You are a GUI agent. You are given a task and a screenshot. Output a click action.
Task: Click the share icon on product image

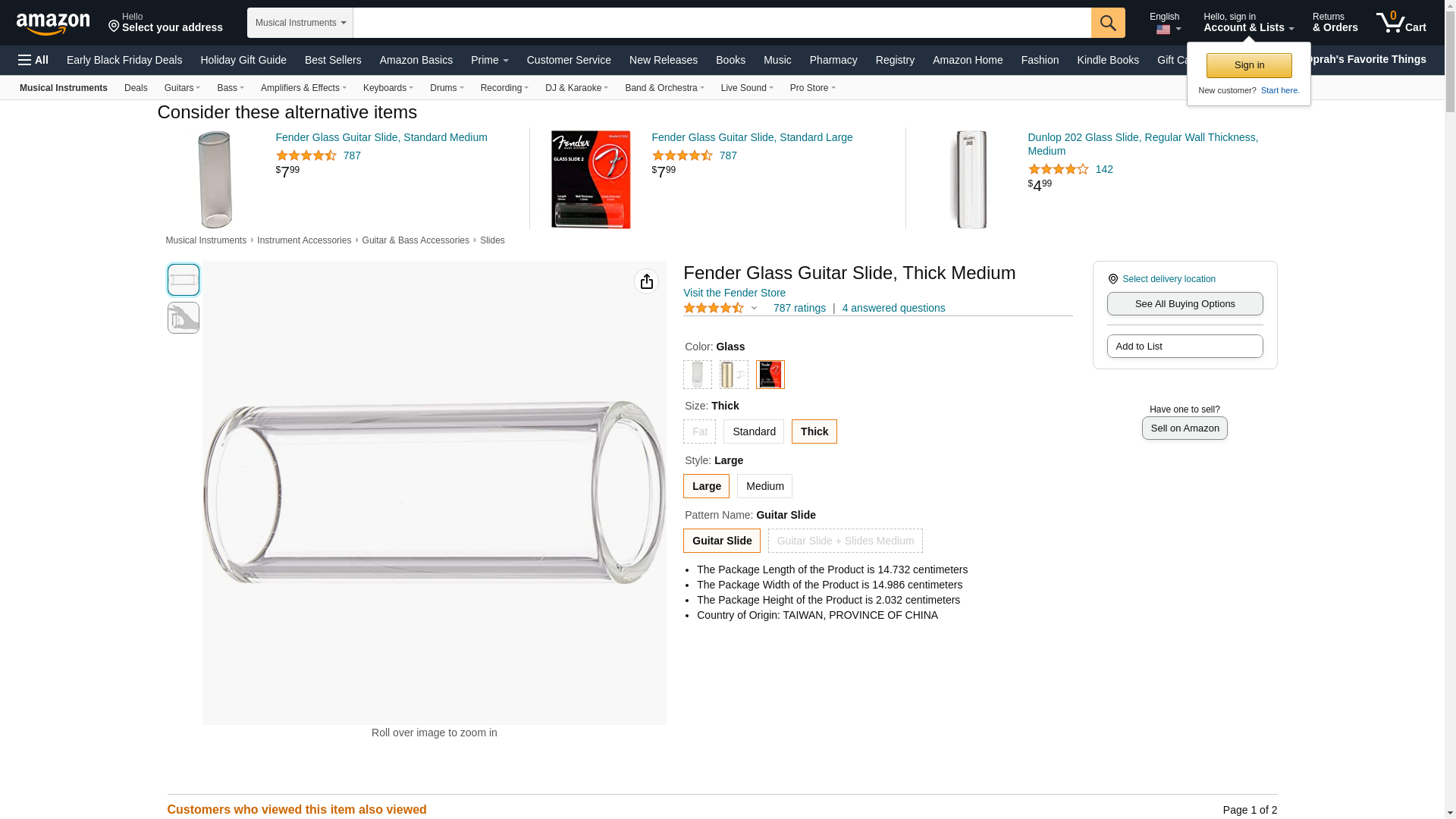pyautogui.click(x=646, y=282)
